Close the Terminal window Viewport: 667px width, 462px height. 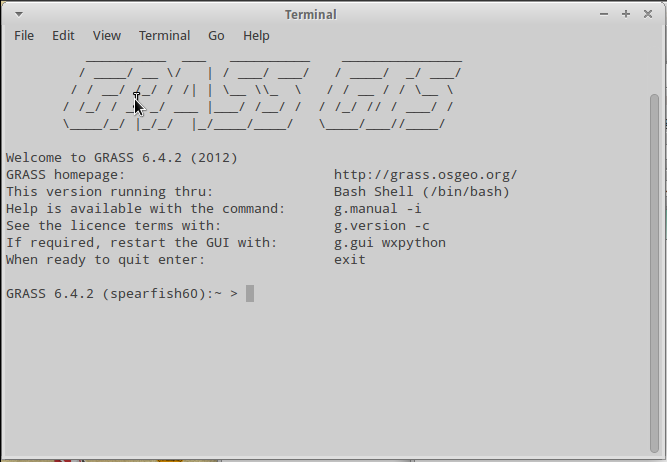pos(648,14)
